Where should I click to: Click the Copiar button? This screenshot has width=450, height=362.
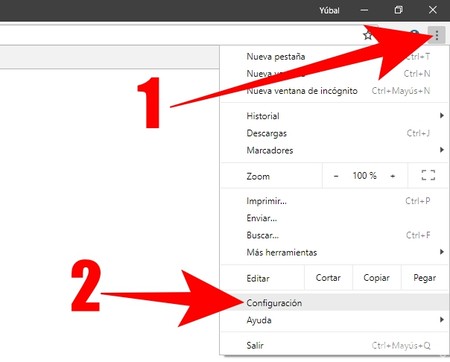tap(377, 278)
